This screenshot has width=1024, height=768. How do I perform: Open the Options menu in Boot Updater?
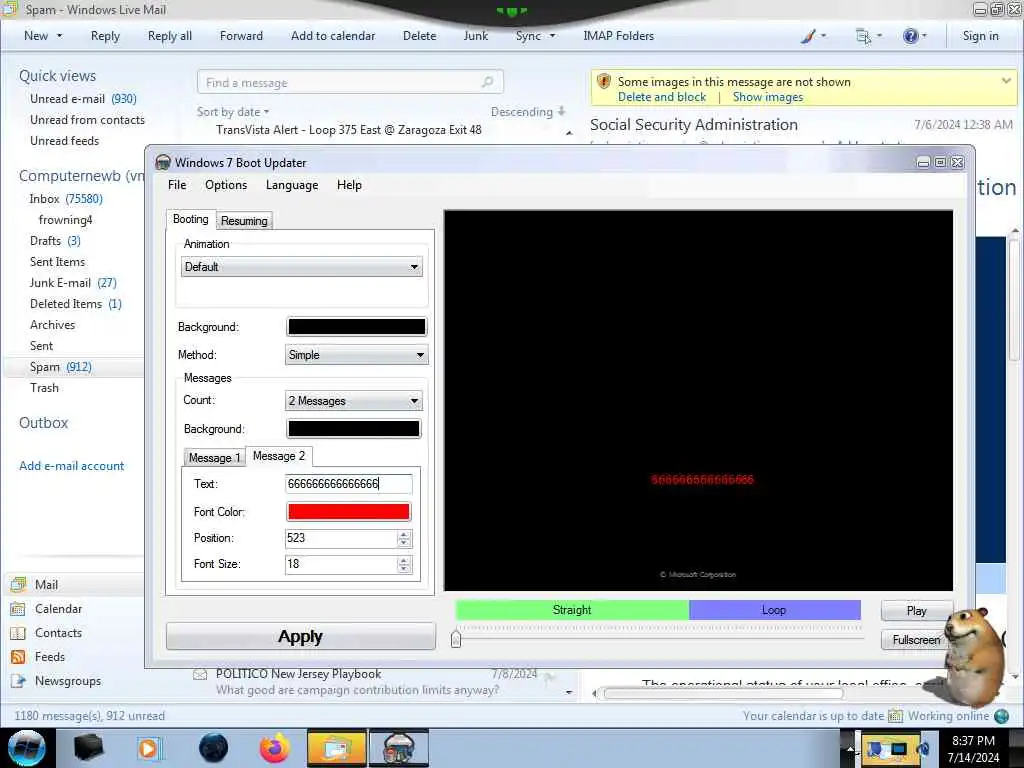226,185
